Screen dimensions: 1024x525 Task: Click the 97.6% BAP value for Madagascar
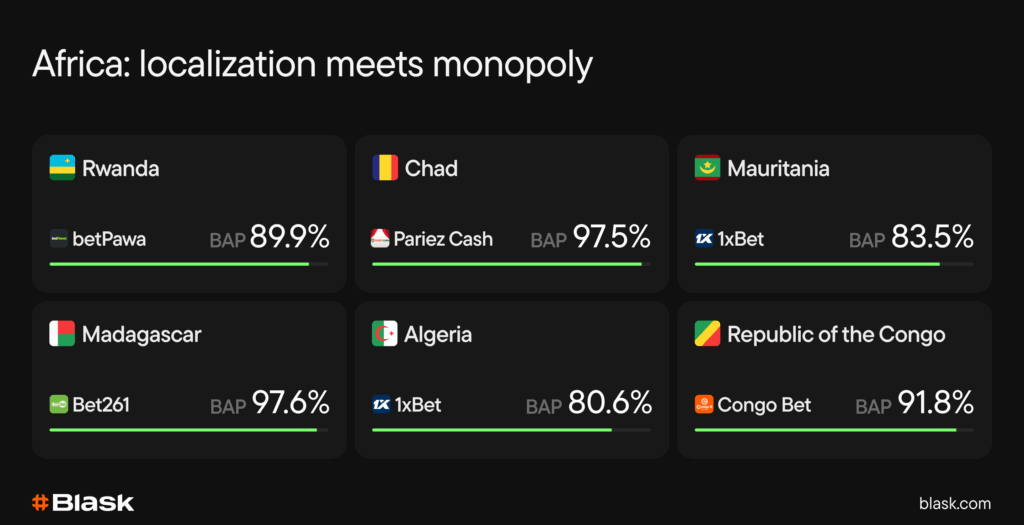pyautogui.click(x=290, y=403)
